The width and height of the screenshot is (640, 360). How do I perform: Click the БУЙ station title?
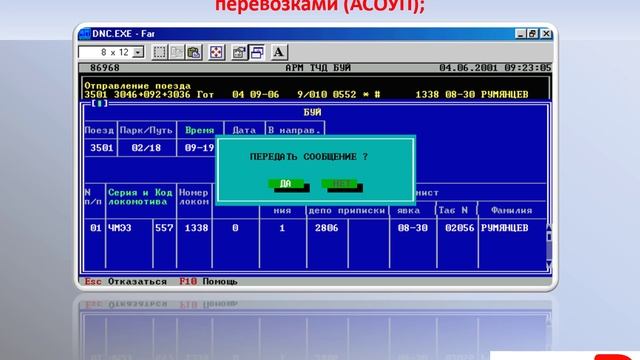pos(312,112)
